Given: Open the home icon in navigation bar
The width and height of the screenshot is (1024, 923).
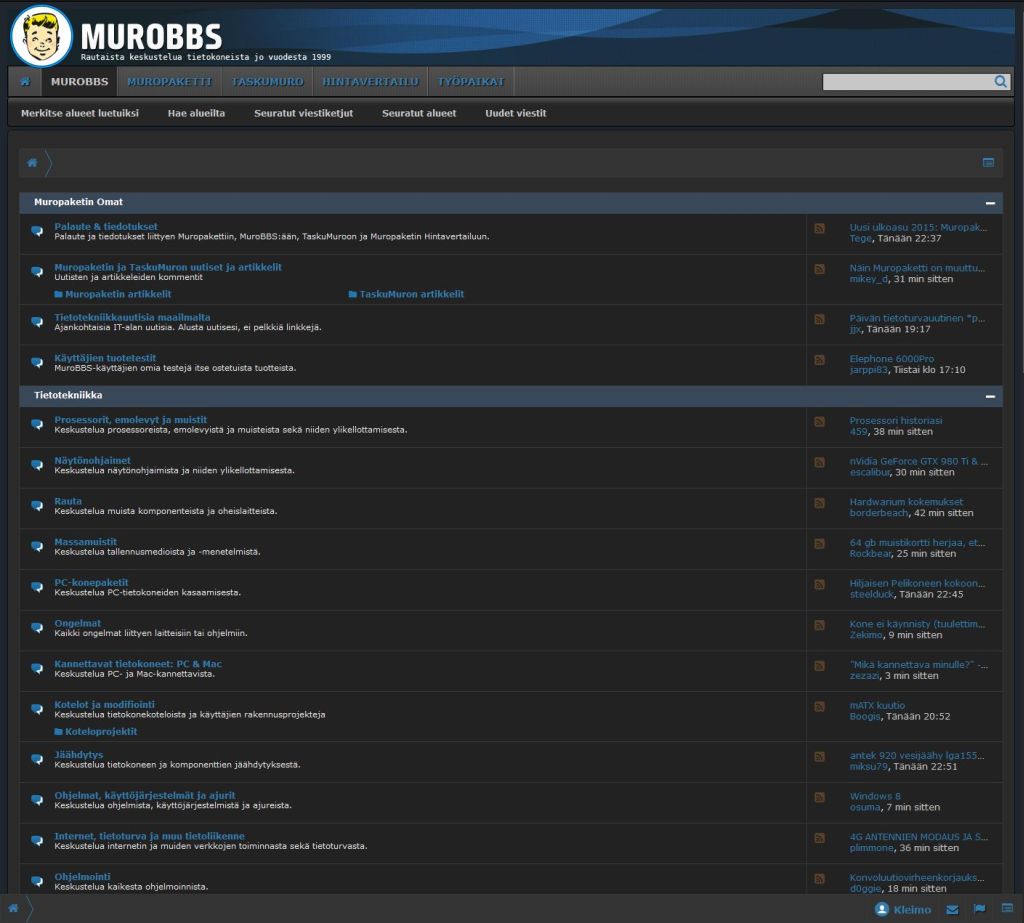Looking at the screenshot, I should [x=25, y=82].
